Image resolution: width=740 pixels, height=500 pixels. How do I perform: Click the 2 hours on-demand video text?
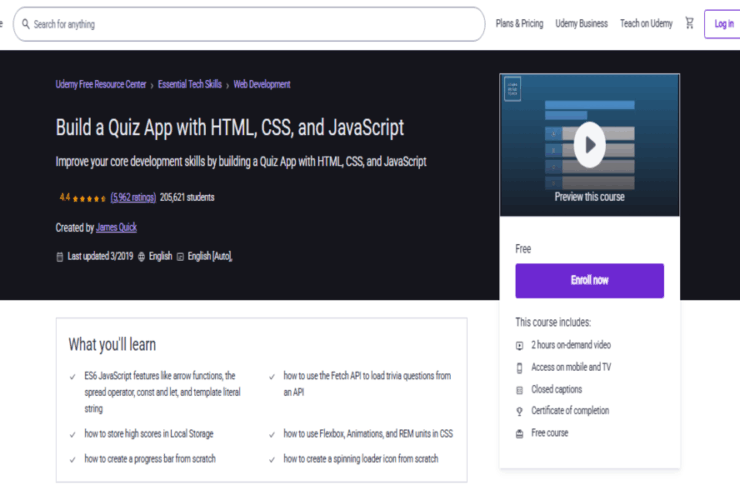coord(571,345)
